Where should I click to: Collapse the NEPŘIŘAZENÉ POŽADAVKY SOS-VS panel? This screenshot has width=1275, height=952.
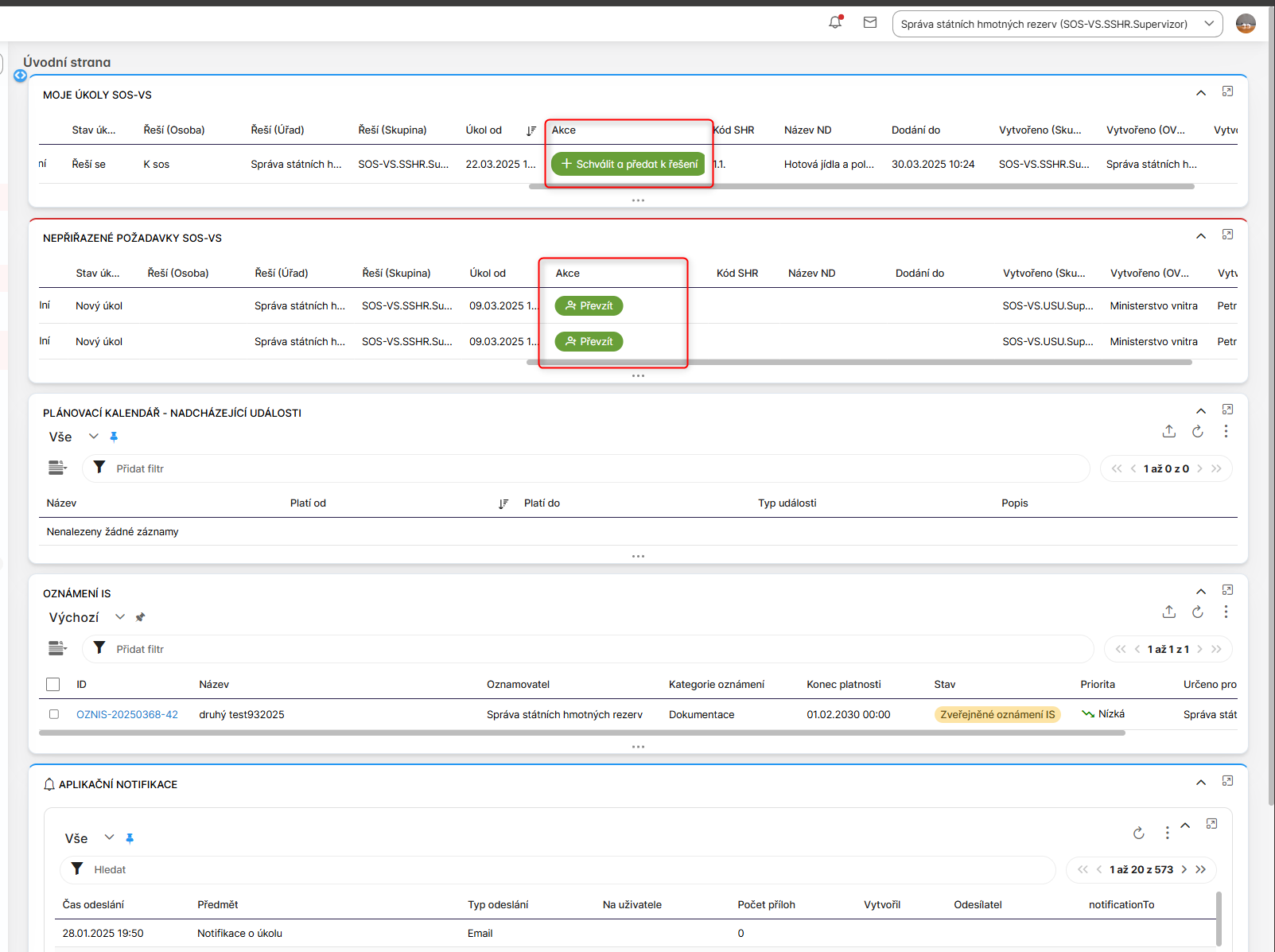click(1200, 236)
